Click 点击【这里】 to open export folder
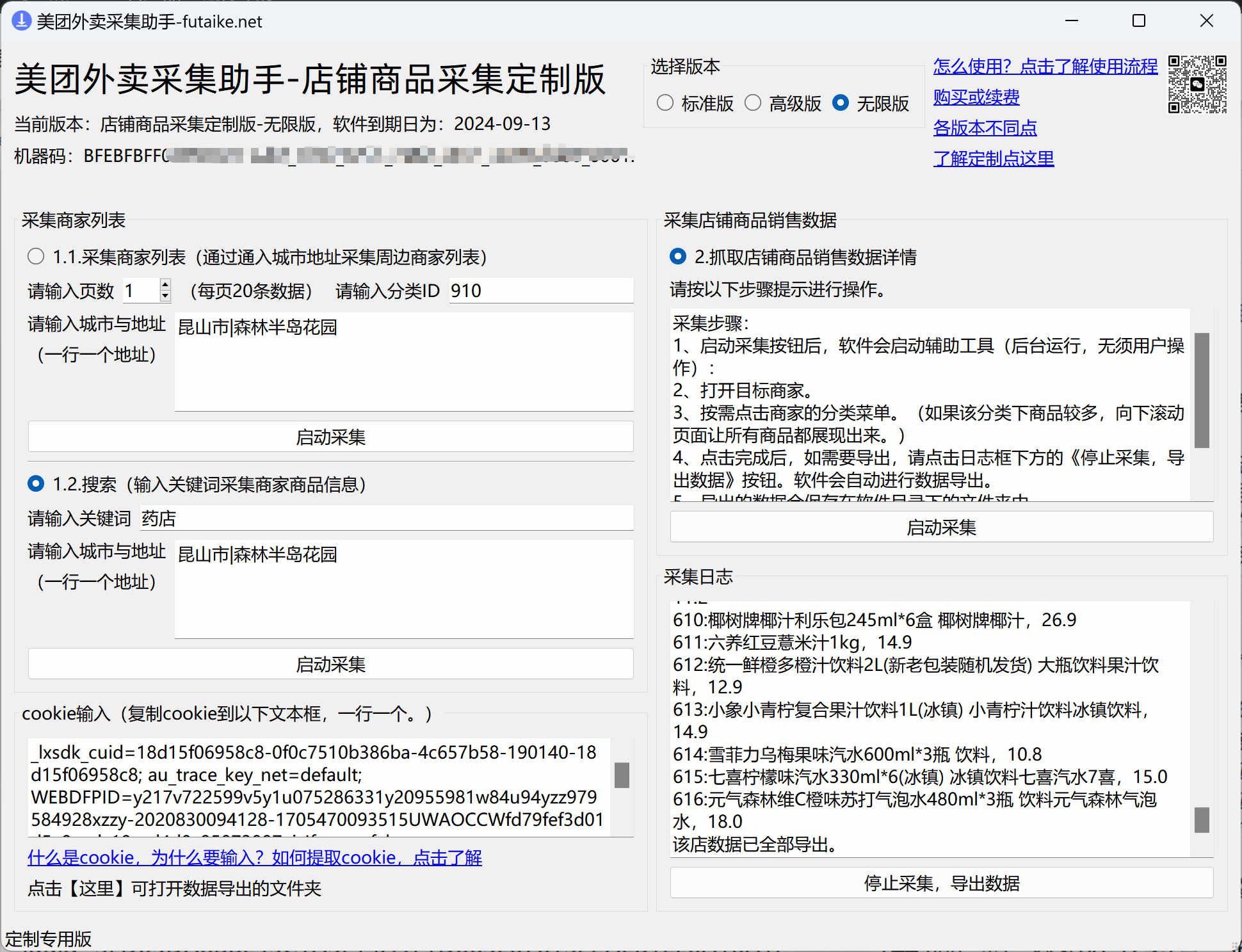This screenshot has height=952, width=1242. coord(174,888)
